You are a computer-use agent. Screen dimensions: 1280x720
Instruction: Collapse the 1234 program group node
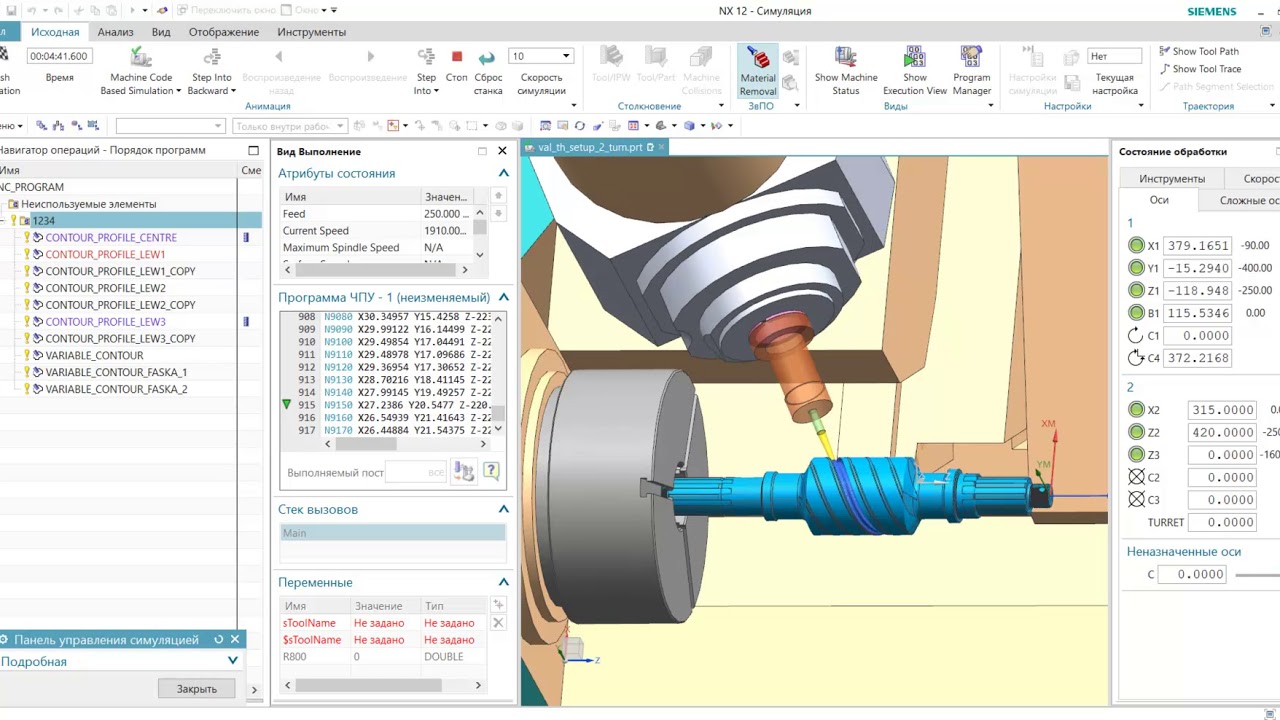tap(4, 221)
